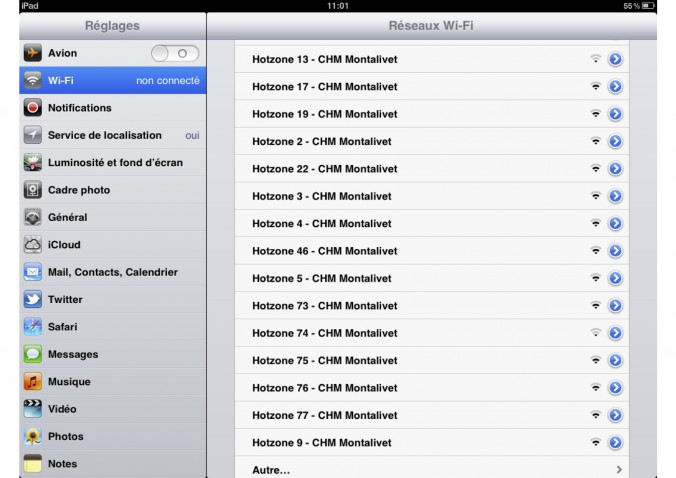
Task: Open details arrow for Hotzone 73
Action: click(x=615, y=306)
